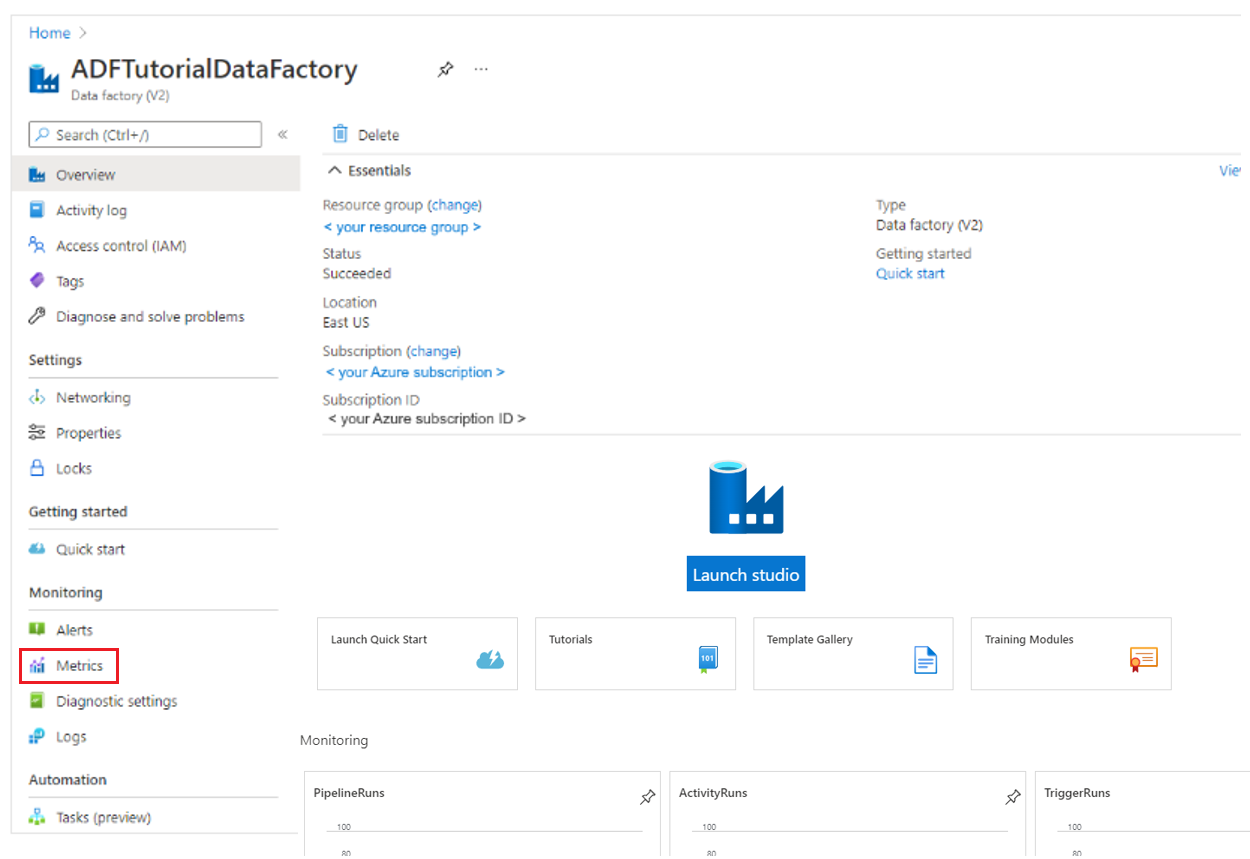Screen dimensions: 1250x859
Task: Pin the ActivityRuns chart
Action: click(x=1012, y=797)
